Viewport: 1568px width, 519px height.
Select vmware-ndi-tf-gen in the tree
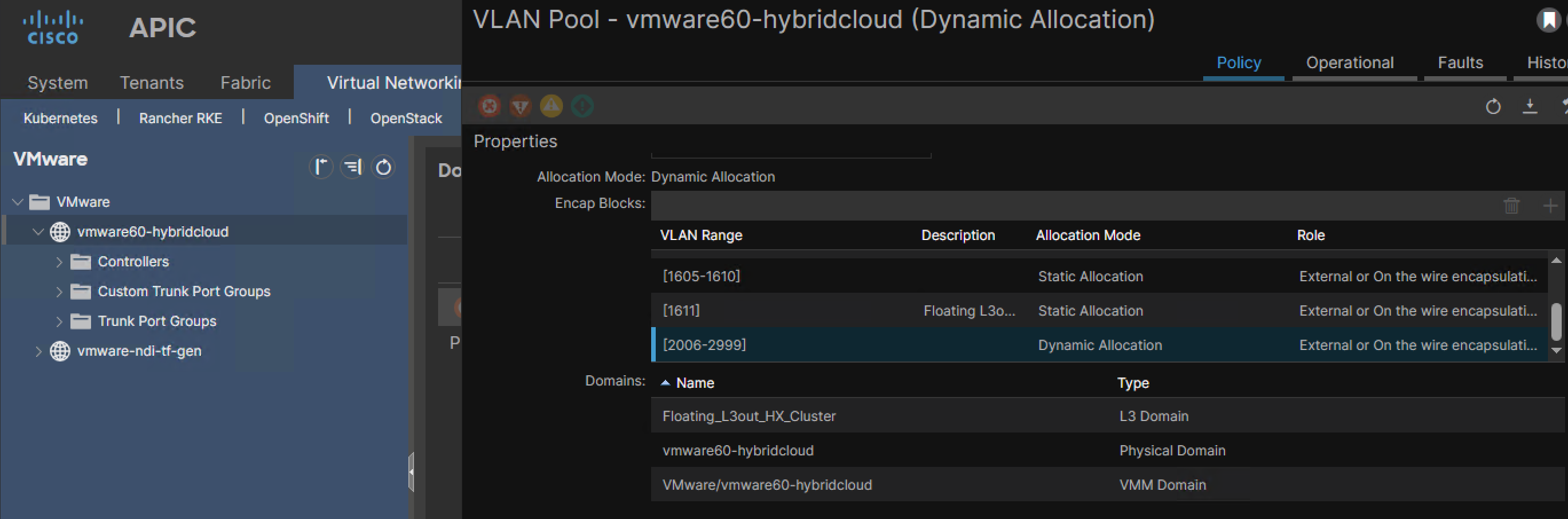[x=139, y=351]
